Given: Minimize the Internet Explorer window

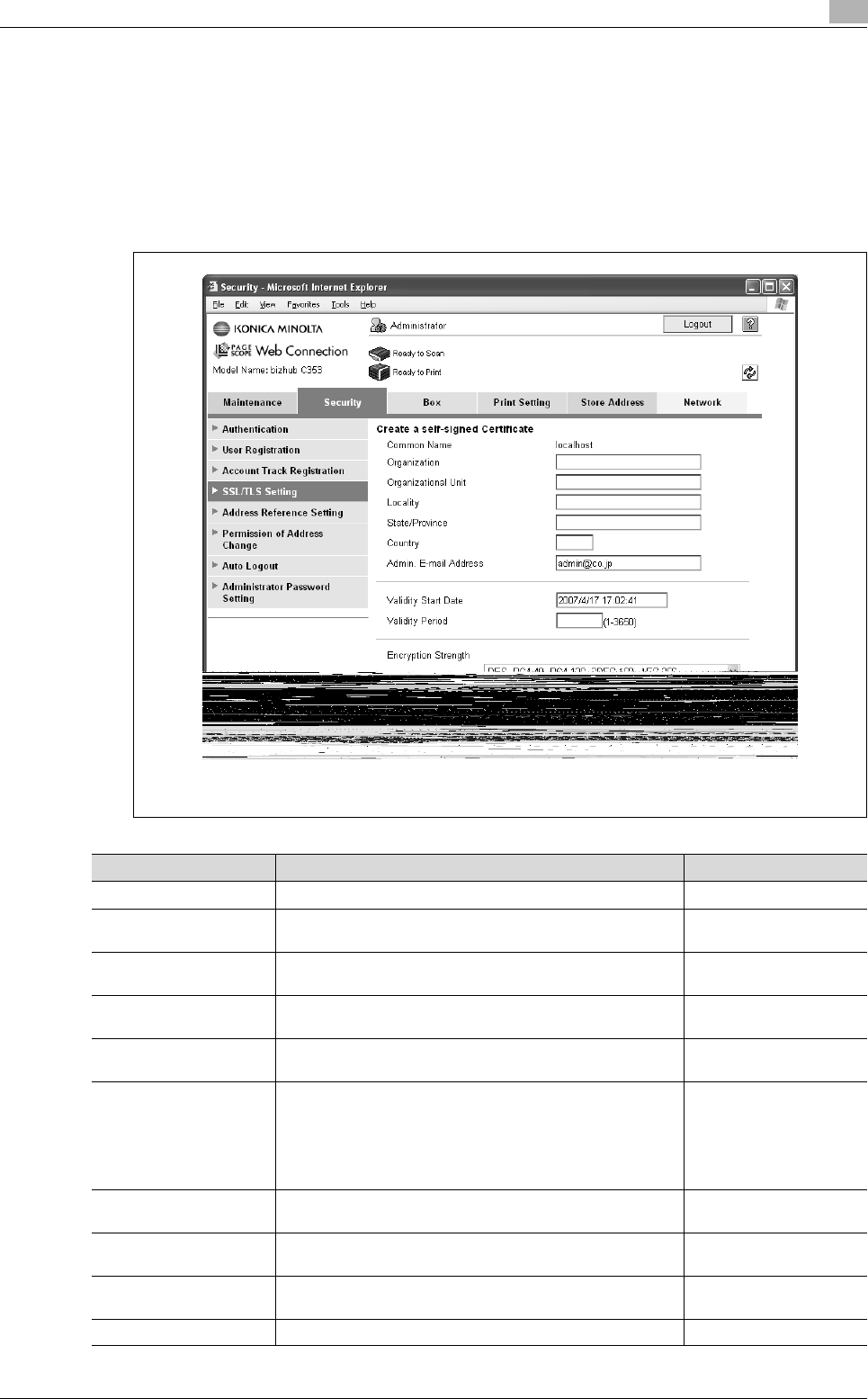Looking at the screenshot, I should [x=753, y=286].
